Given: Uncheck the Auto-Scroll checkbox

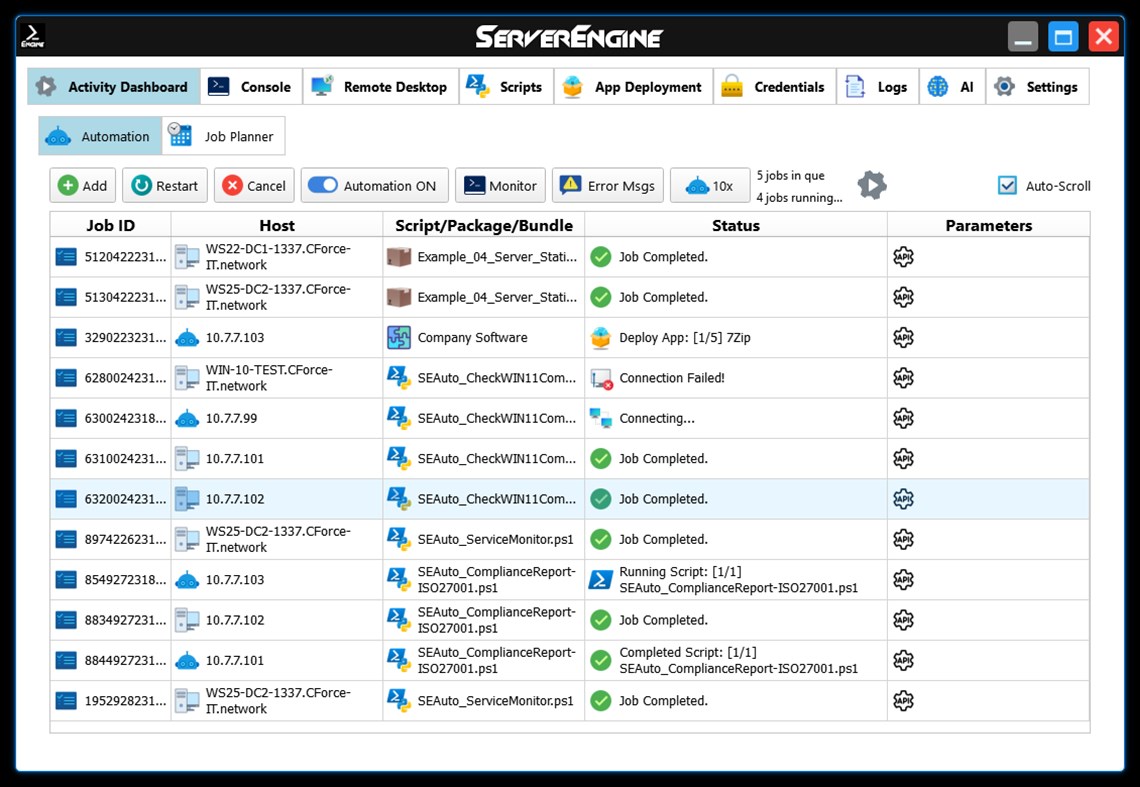Looking at the screenshot, I should pos(1007,185).
